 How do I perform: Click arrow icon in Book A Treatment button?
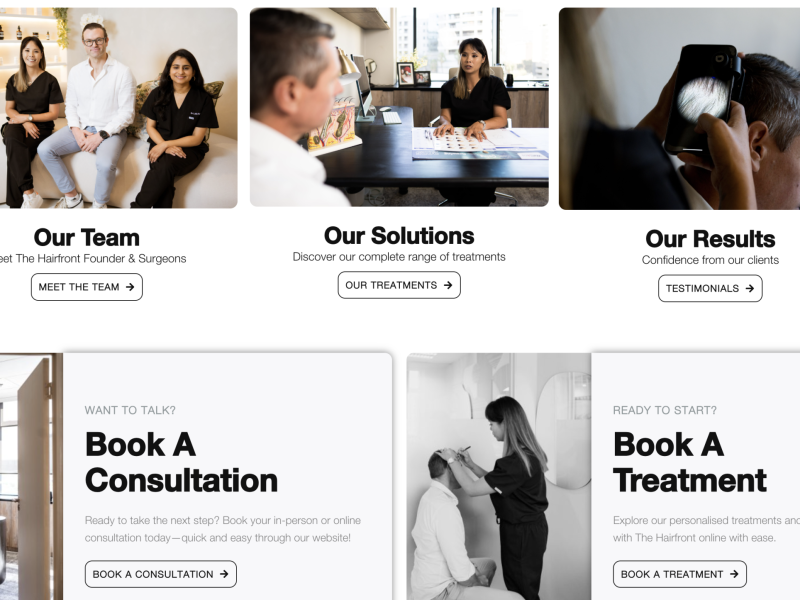[734, 574]
